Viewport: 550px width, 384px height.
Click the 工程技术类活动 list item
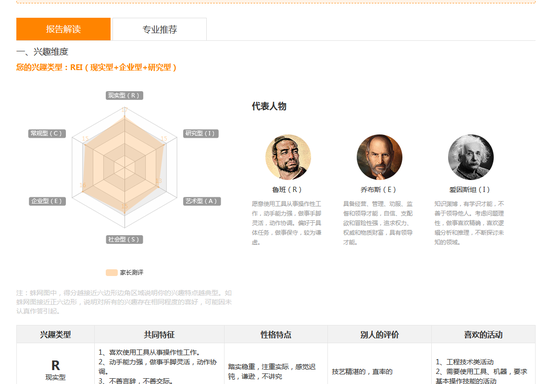pyautogui.click(x=465, y=362)
